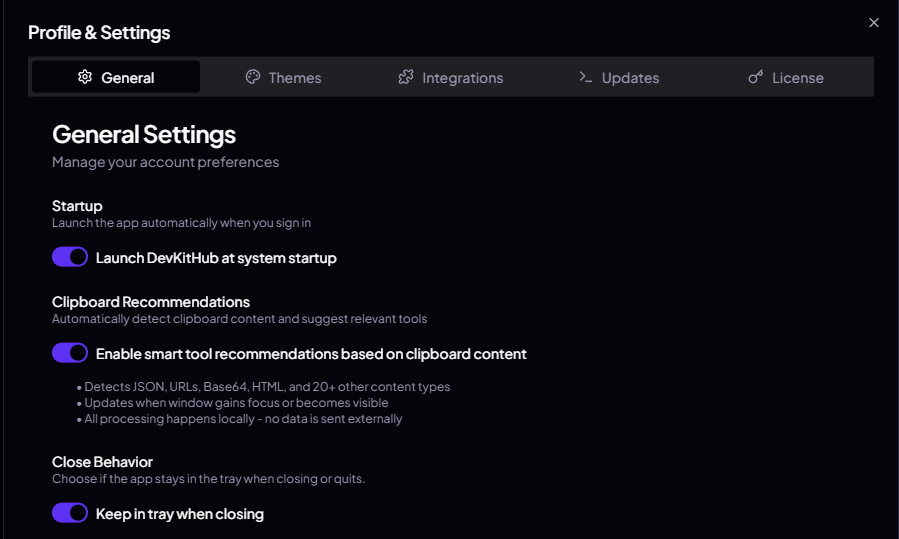Disable the launch at system startup toggle
The width and height of the screenshot is (899, 539).
70,258
